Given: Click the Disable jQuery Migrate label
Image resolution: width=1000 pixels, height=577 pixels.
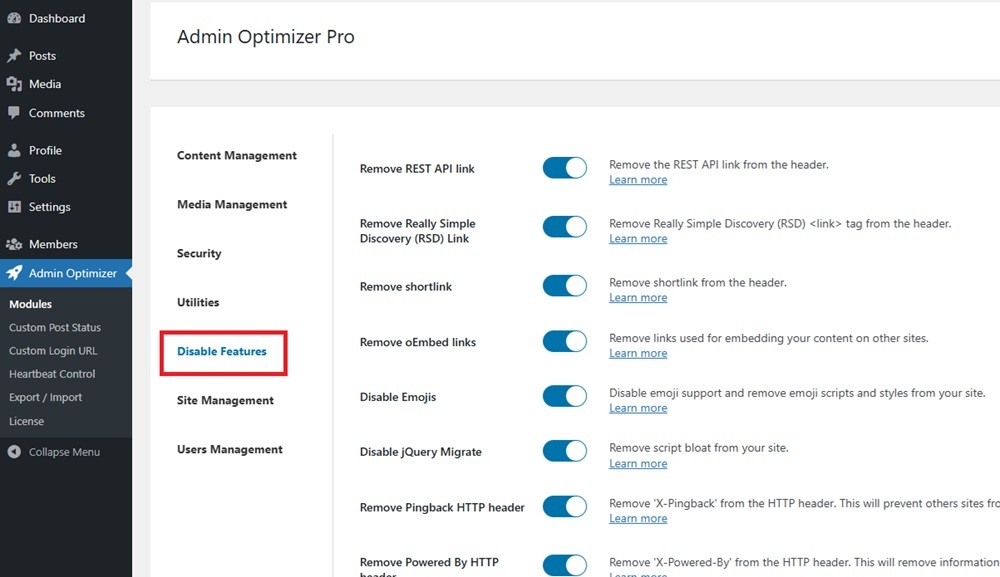Looking at the screenshot, I should point(421,452).
